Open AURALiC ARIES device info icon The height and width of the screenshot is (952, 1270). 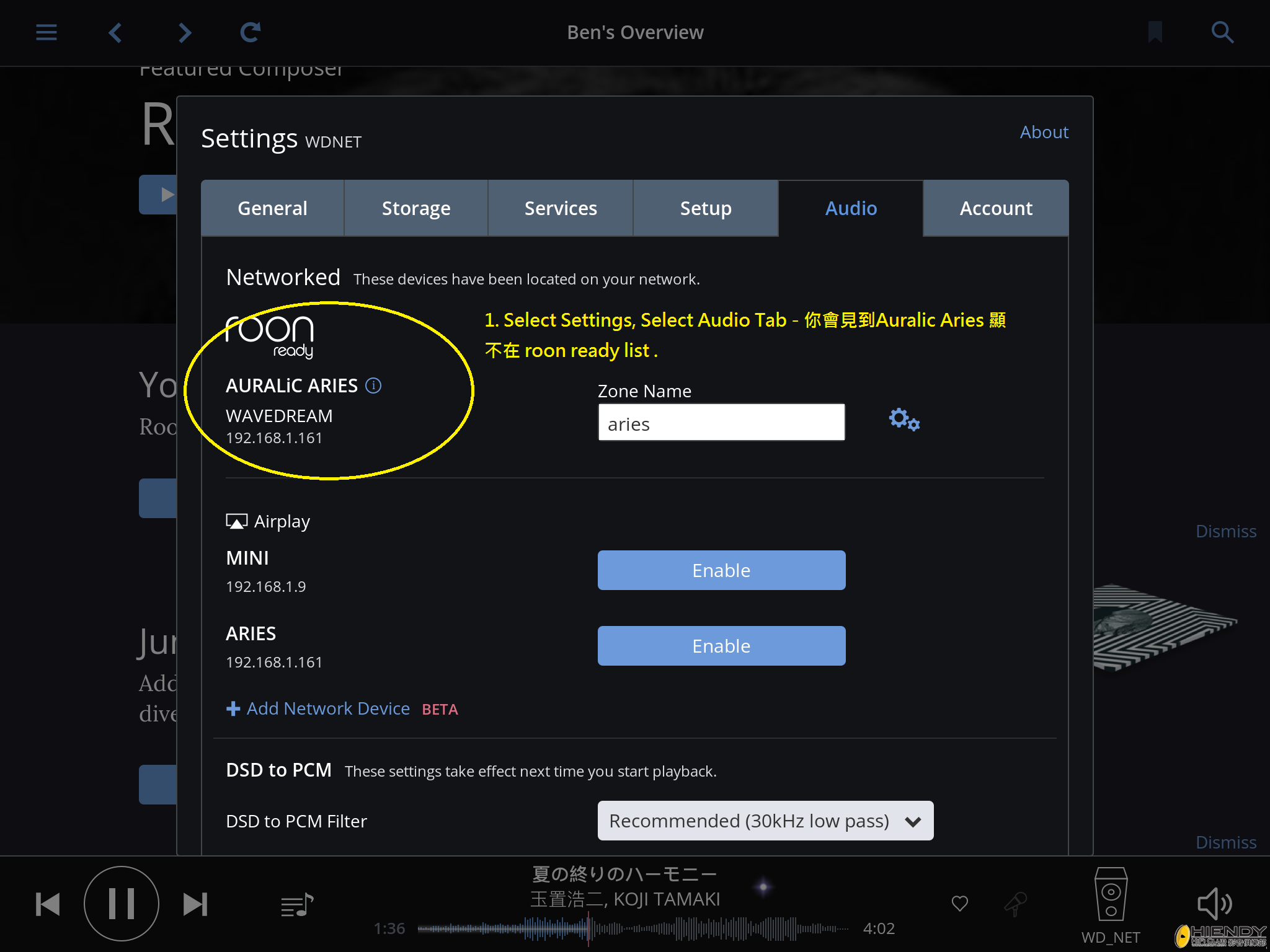point(373,386)
